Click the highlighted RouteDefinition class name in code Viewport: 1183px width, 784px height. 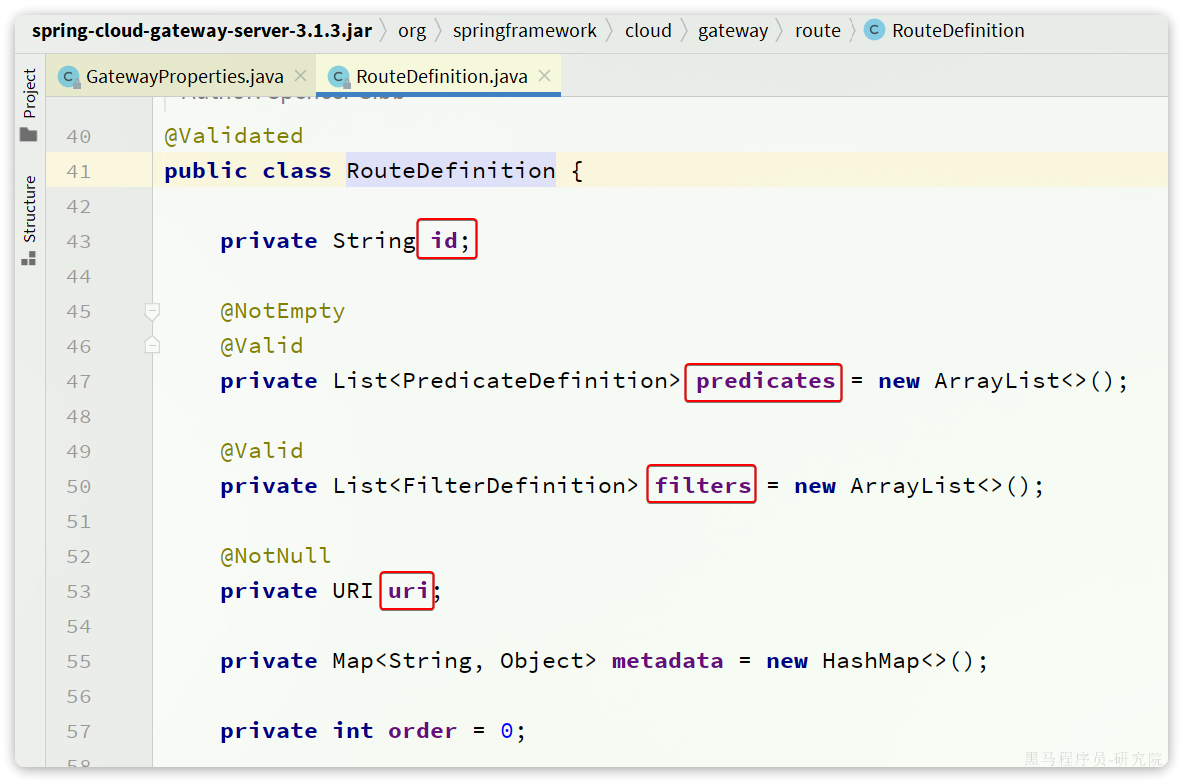[450, 171]
